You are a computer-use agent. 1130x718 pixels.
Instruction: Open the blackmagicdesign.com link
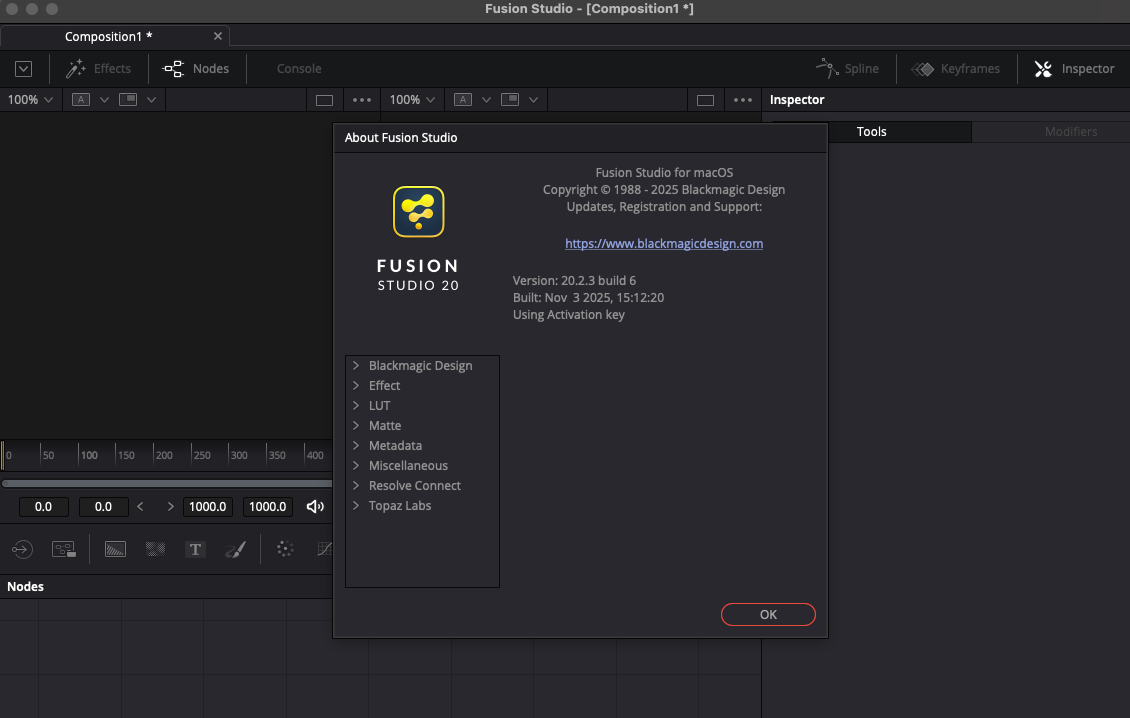[664, 244]
